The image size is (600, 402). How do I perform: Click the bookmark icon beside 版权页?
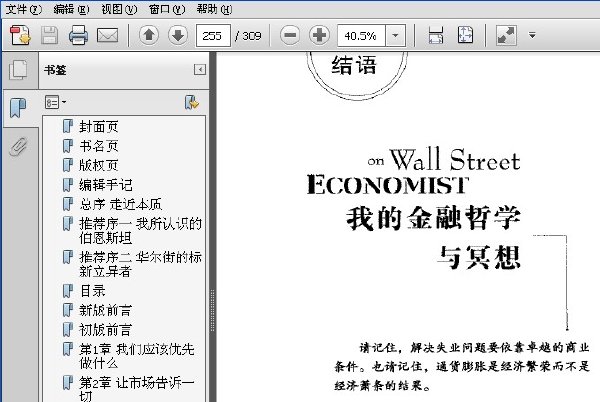point(68,164)
